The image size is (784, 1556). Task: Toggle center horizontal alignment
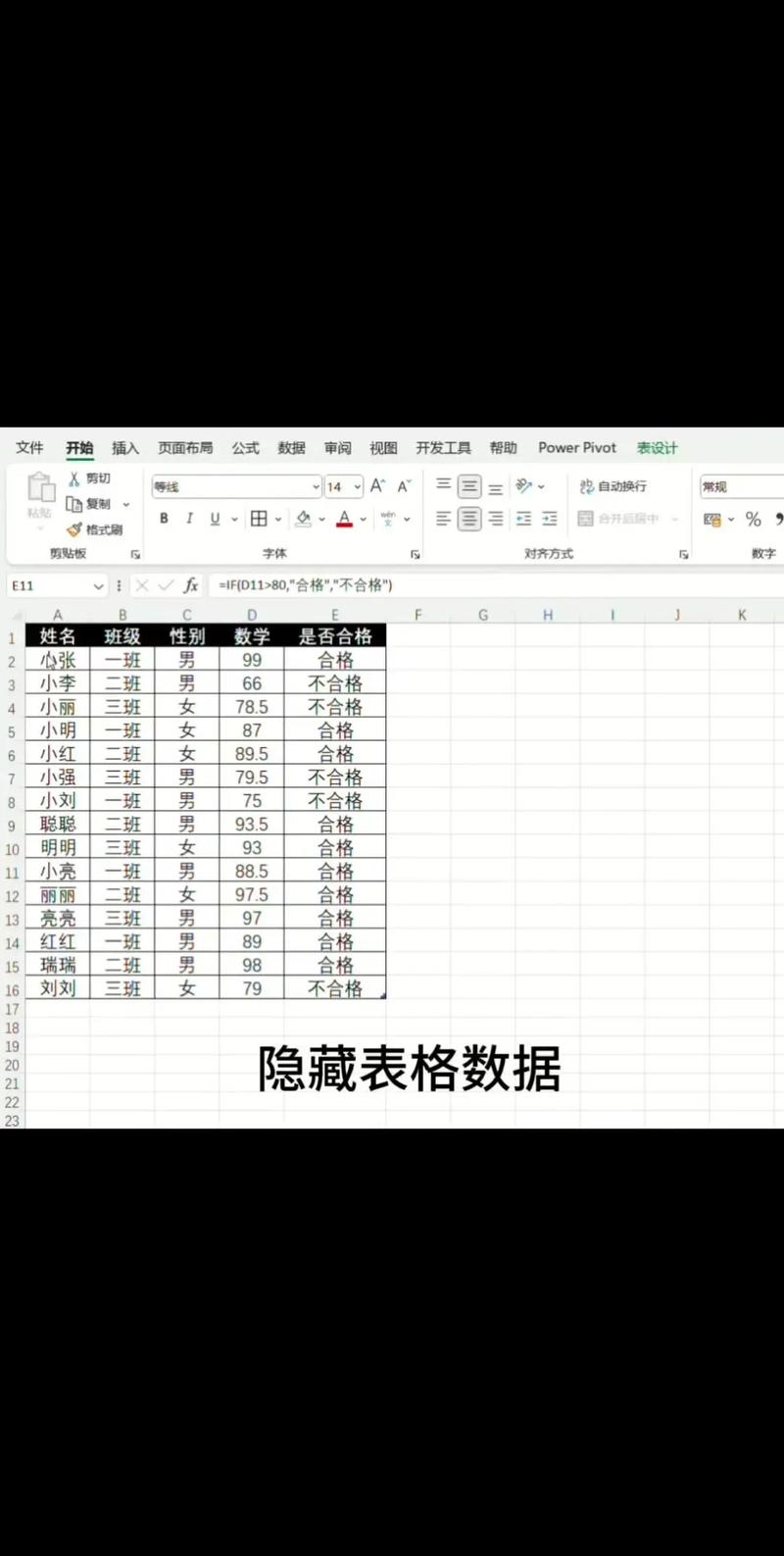pos(469,519)
